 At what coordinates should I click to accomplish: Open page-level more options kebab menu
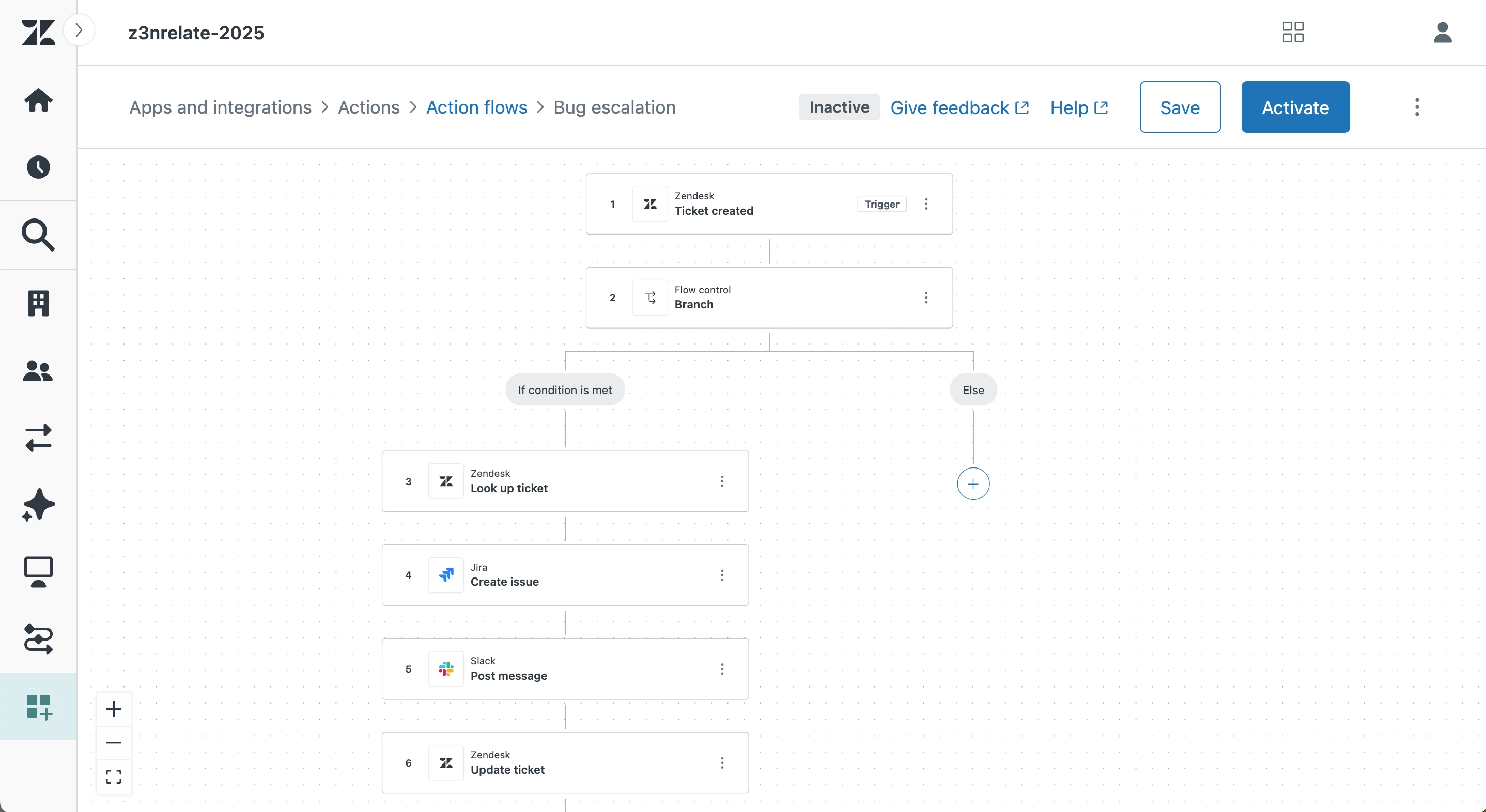click(1417, 107)
